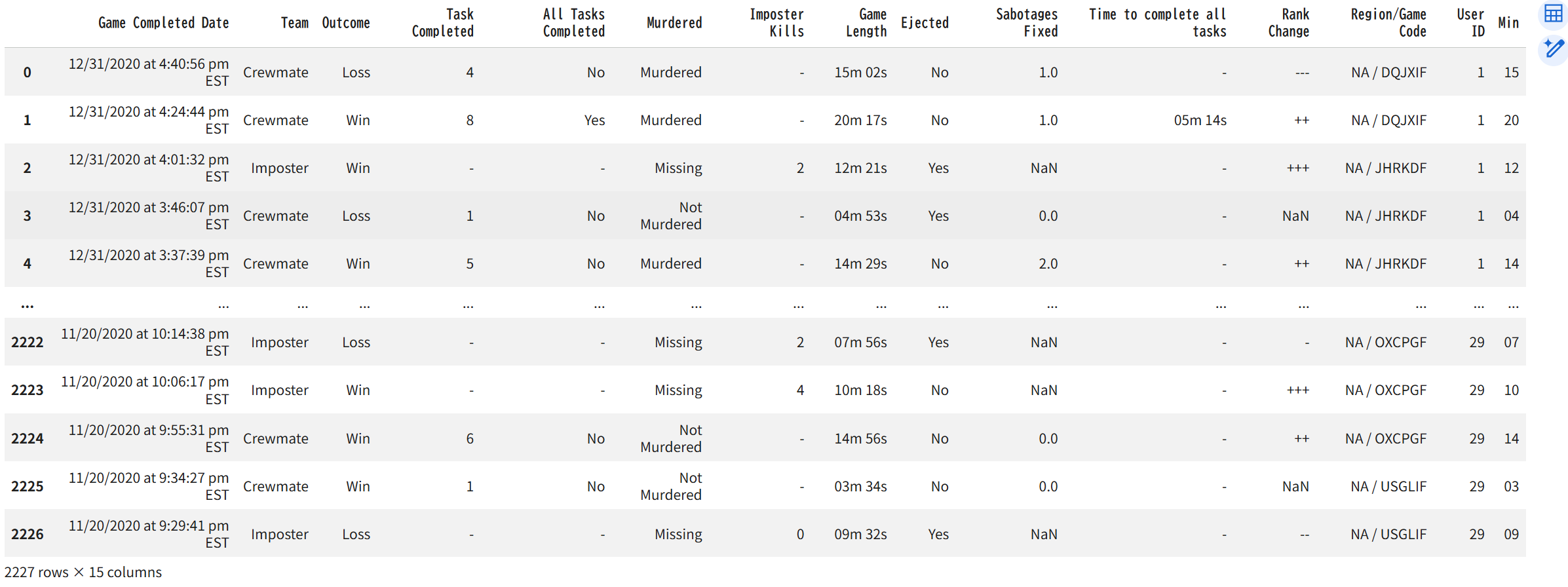Viewport: 1568px width, 587px height.
Task: Click the Rank Change column header
Action: [1289, 23]
